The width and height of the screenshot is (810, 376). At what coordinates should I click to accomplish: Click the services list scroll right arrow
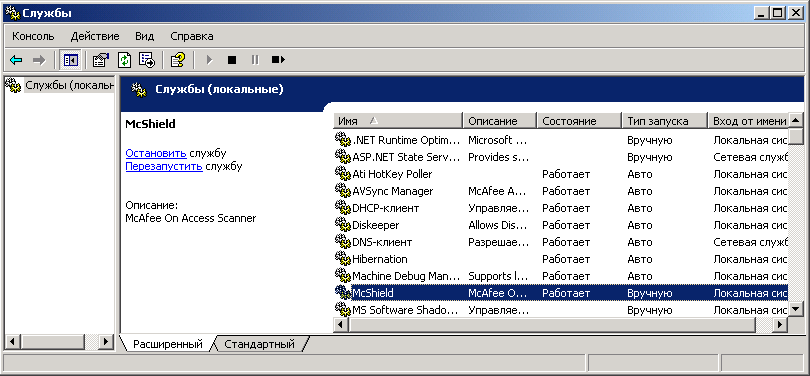tap(780, 325)
